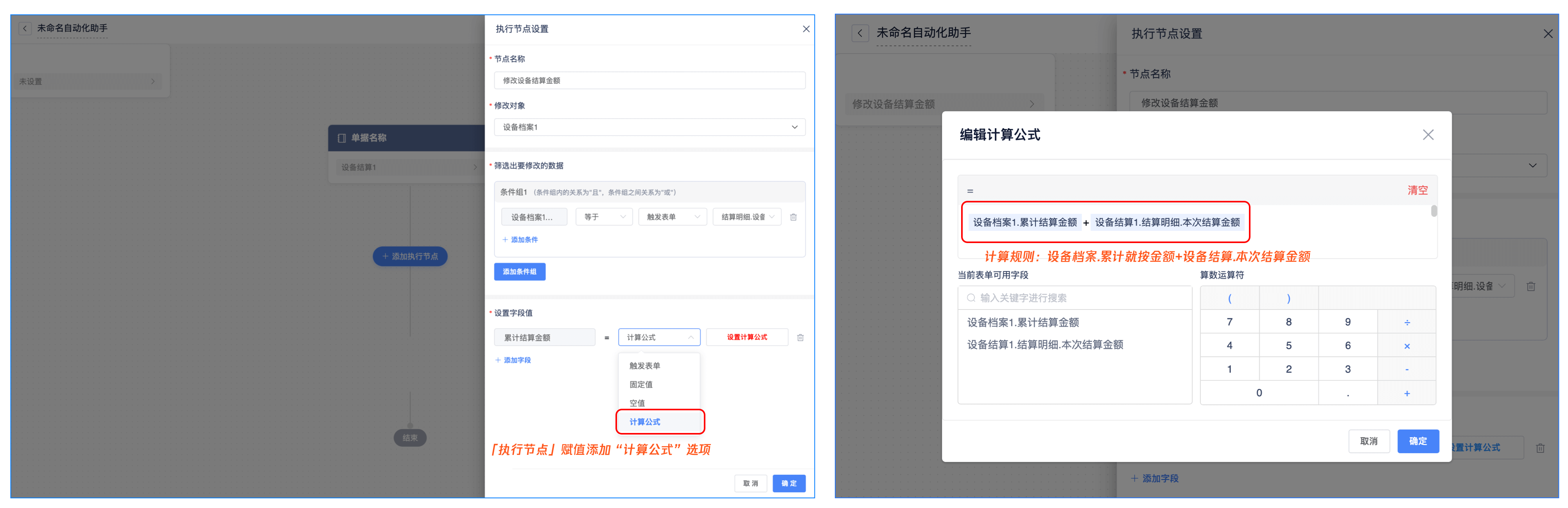
Task: Click the 添加条件组 button
Action: coord(519,272)
